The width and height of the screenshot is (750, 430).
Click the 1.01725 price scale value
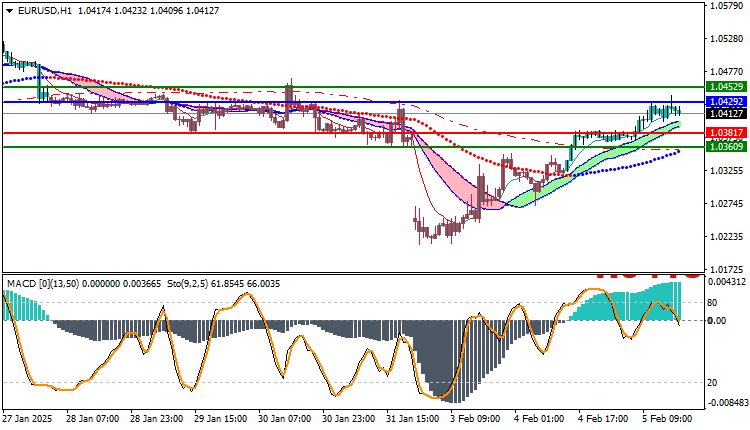click(x=727, y=269)
